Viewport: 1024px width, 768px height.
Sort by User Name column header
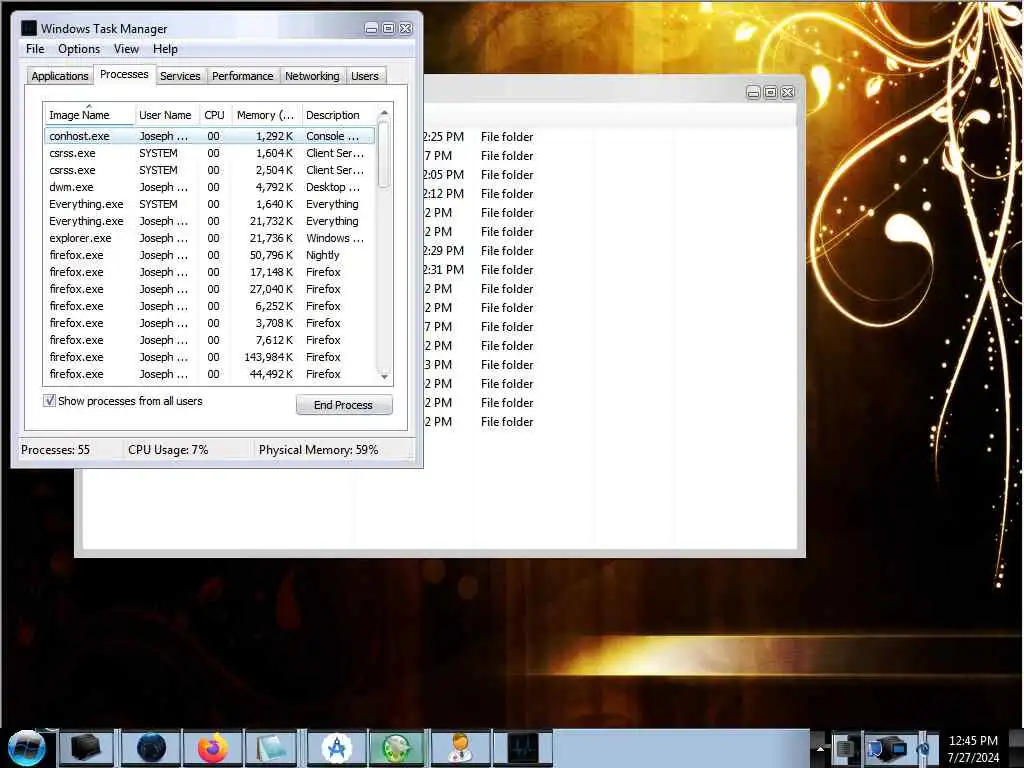pos(167,115)
